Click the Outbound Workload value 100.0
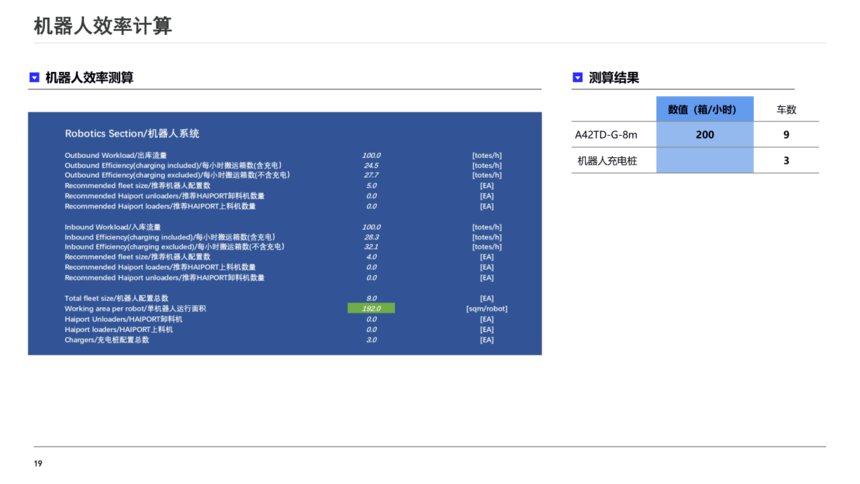 (x=371, y=155)
